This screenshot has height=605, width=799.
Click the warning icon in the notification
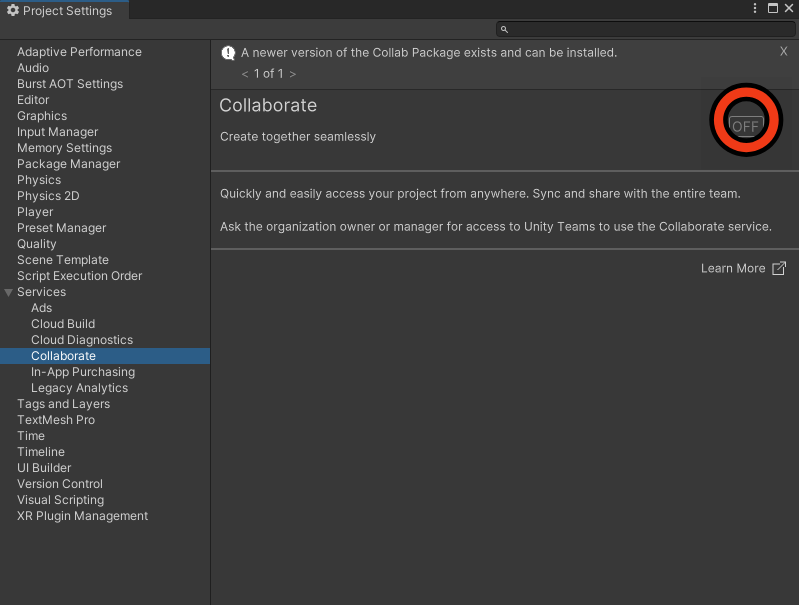(228, 52)
